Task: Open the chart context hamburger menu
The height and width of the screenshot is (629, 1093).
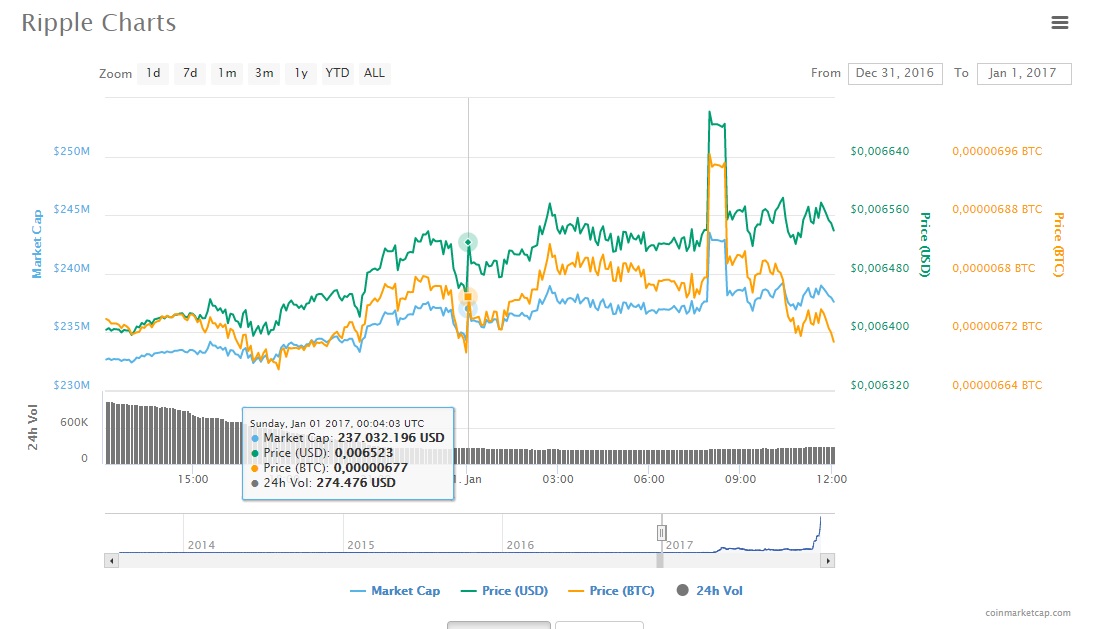Action: click(x=1060, y=23)
